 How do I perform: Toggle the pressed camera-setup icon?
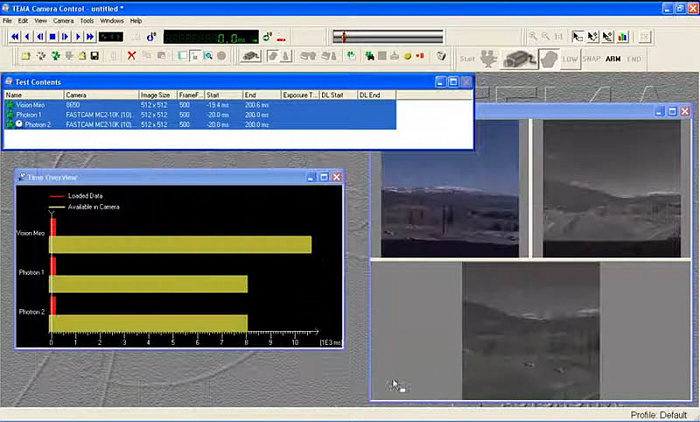[x=273, y=56]
